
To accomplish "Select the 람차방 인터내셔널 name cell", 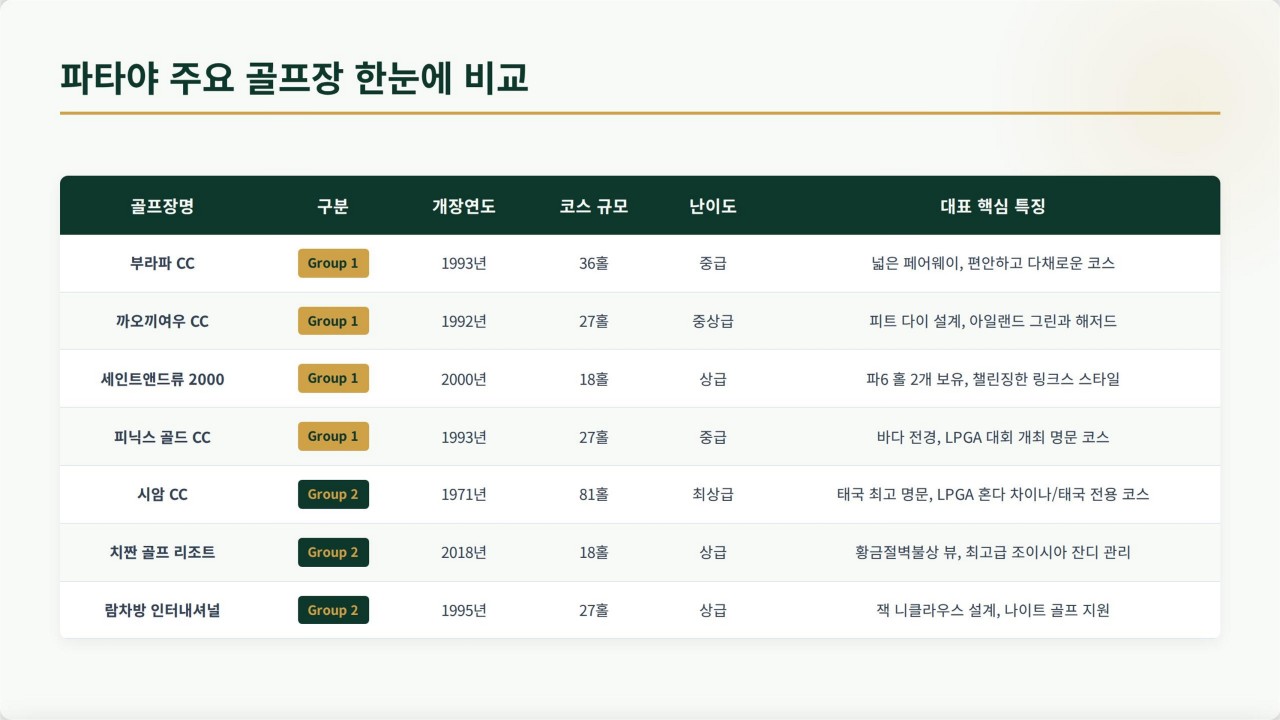I will tap(162, 610).
